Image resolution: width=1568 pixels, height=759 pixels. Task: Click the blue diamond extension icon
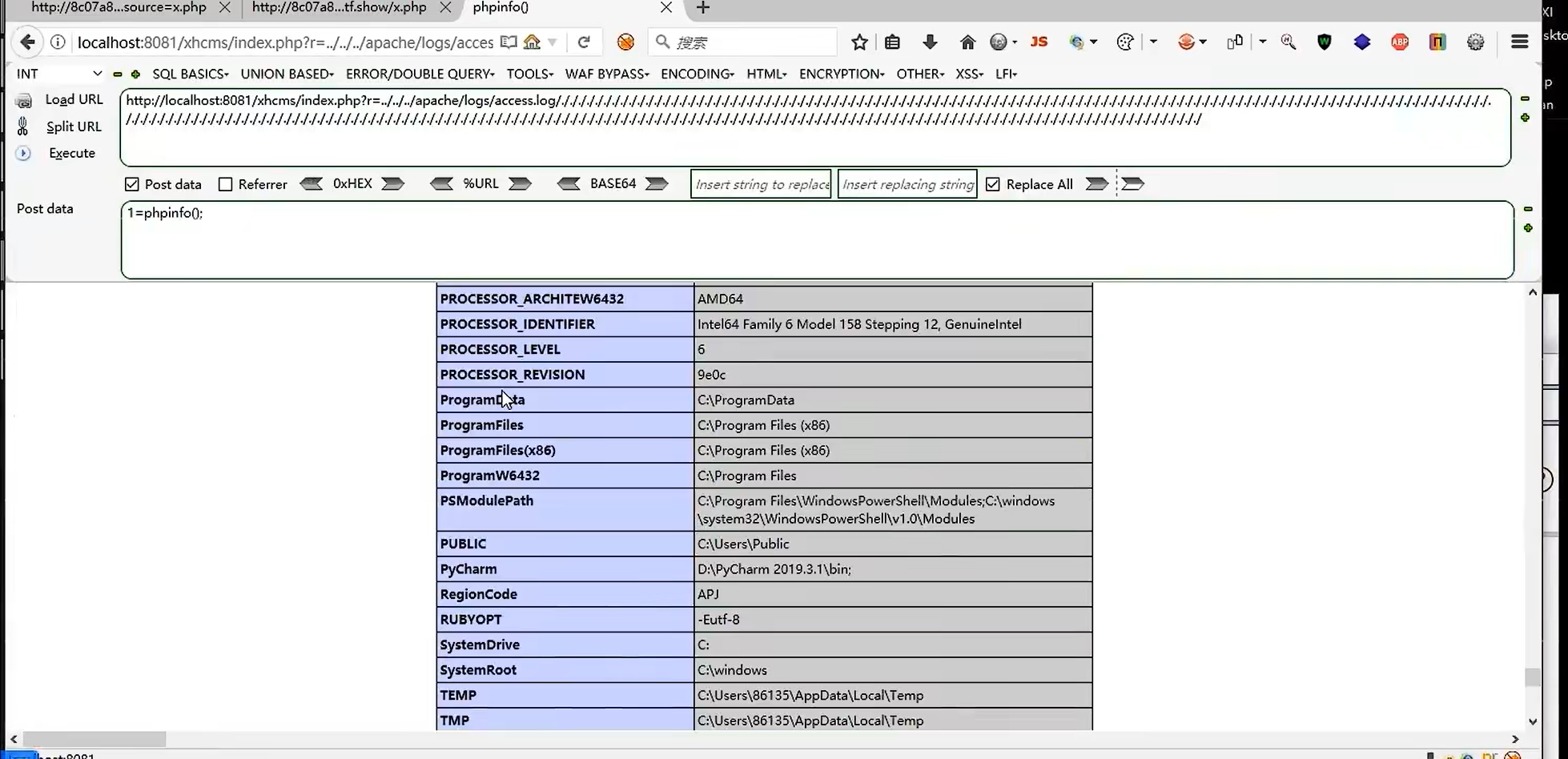point(1362,42)
